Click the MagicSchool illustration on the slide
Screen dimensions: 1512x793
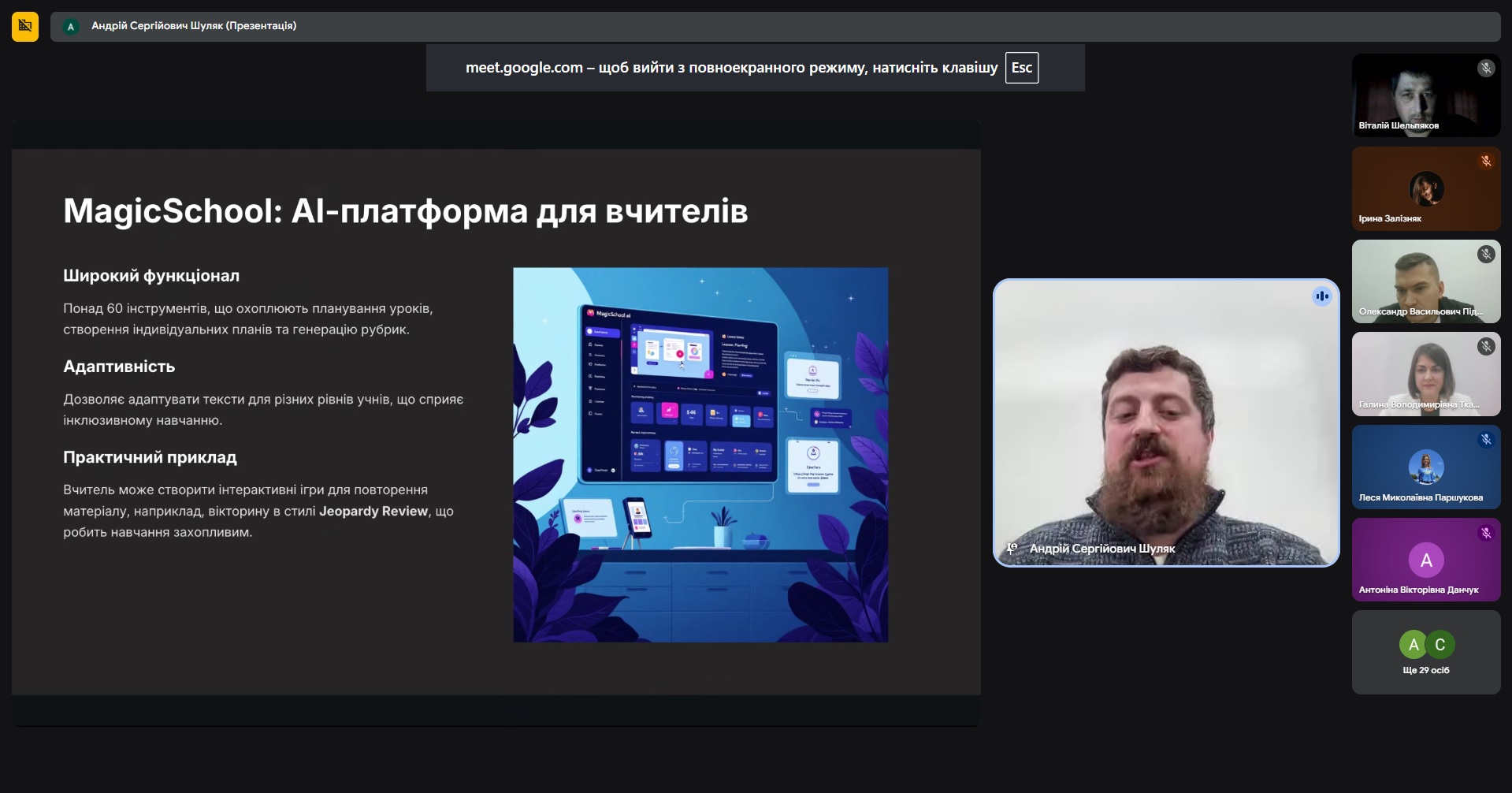pos(700,455)
